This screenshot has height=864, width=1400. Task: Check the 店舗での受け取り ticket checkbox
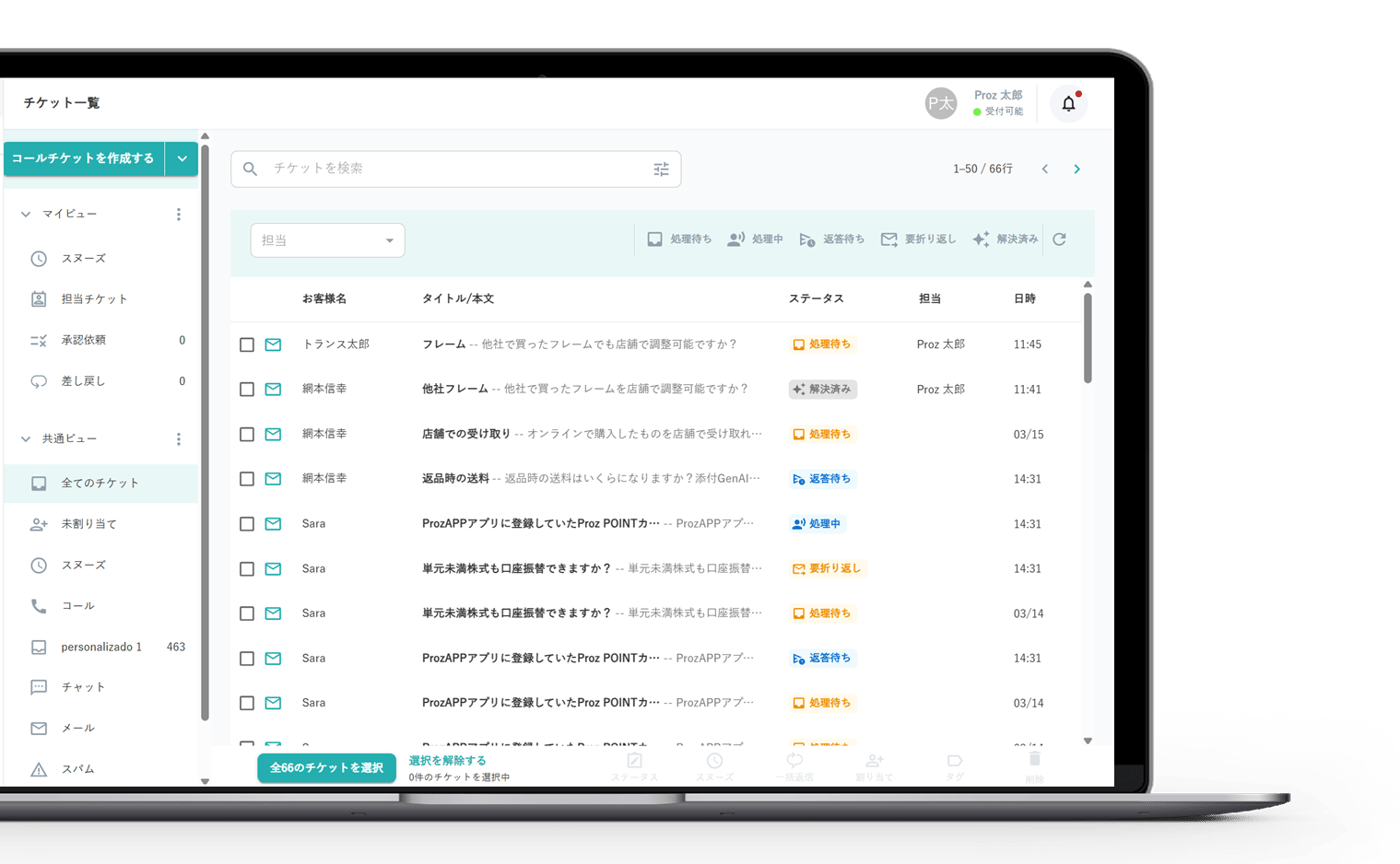click(247, 434)
